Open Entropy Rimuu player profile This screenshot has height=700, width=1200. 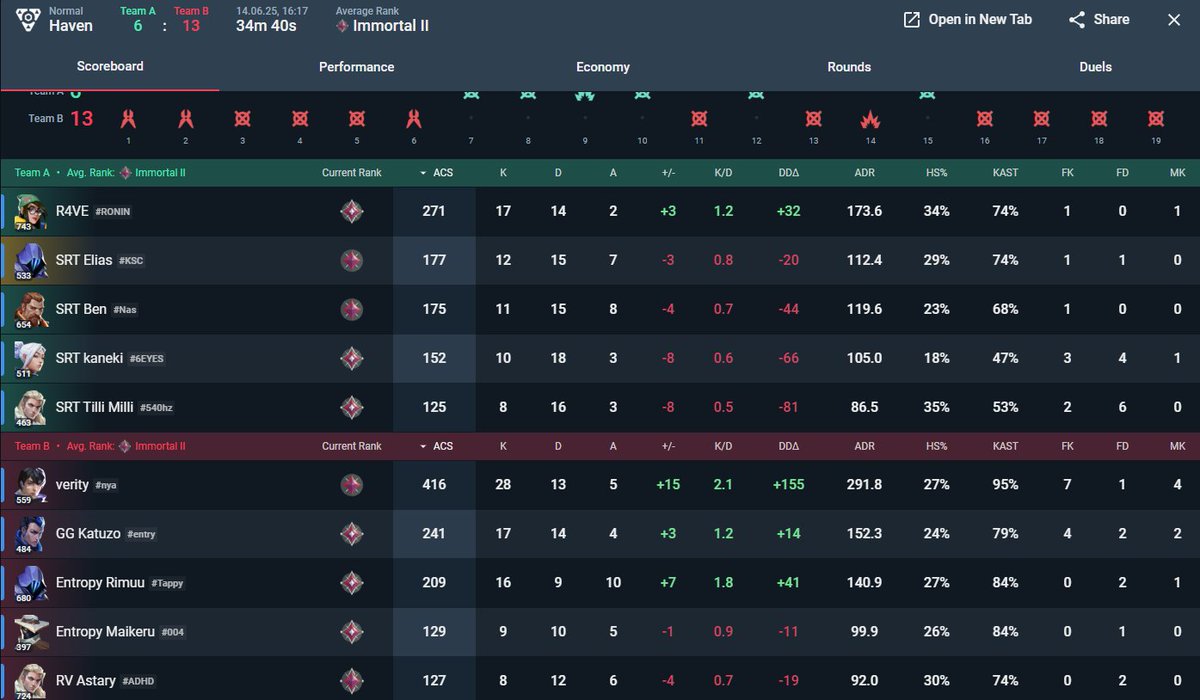(100, 582)
